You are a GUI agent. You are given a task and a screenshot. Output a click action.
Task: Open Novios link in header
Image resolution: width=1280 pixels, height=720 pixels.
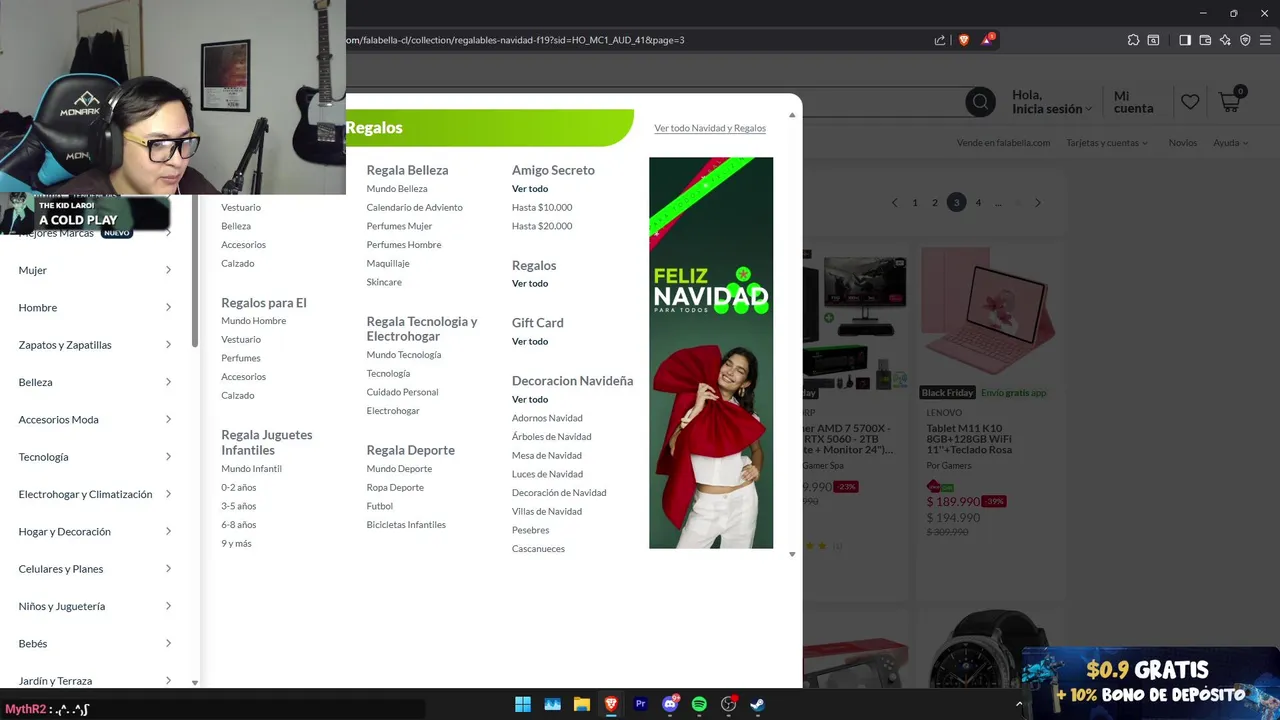click(1183, 143)
